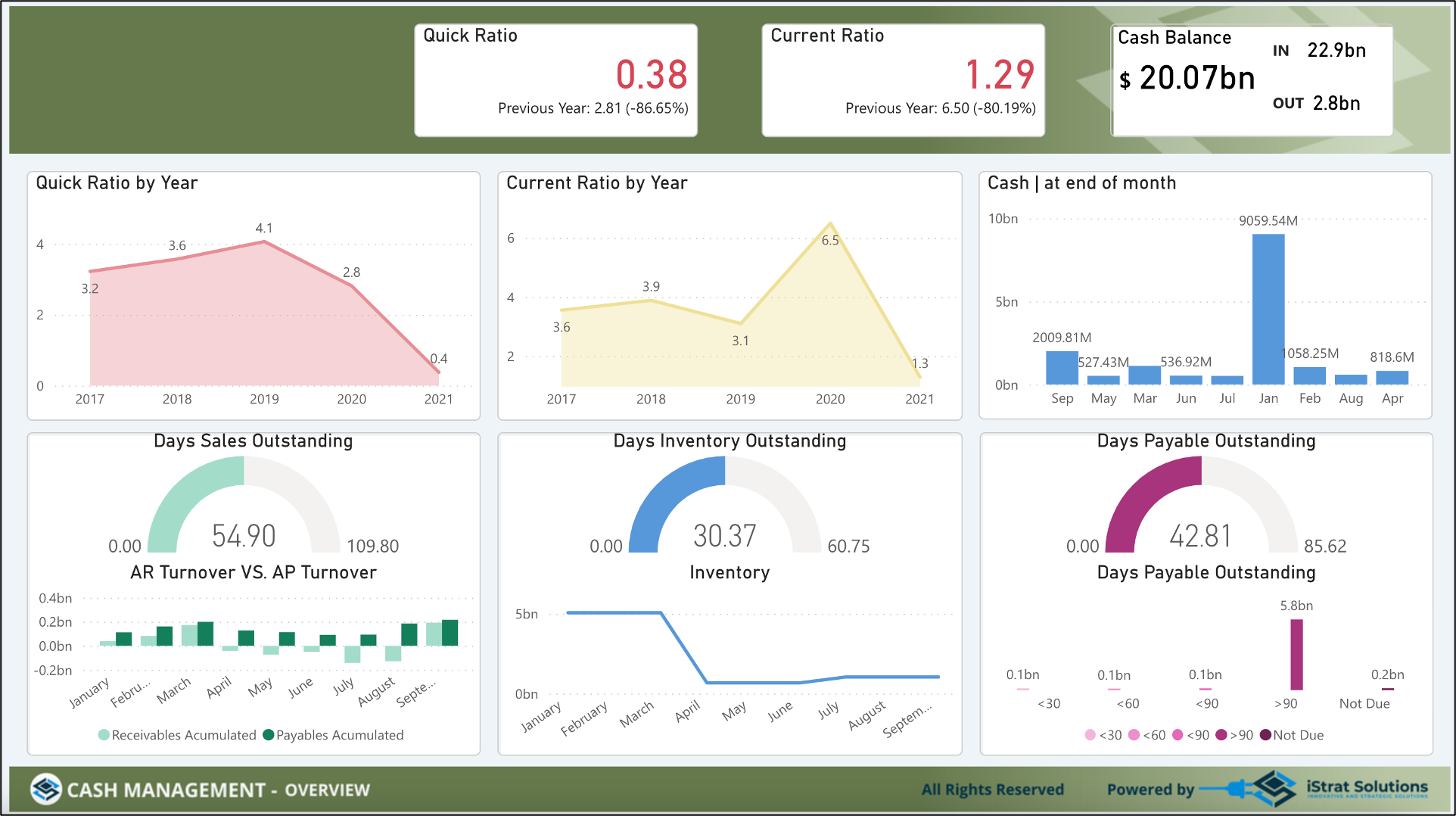This screenshot has height=816, width=1456.
Task: Click the Not Due bar showing 0.2bn
Action: (x=1387, y=689)
